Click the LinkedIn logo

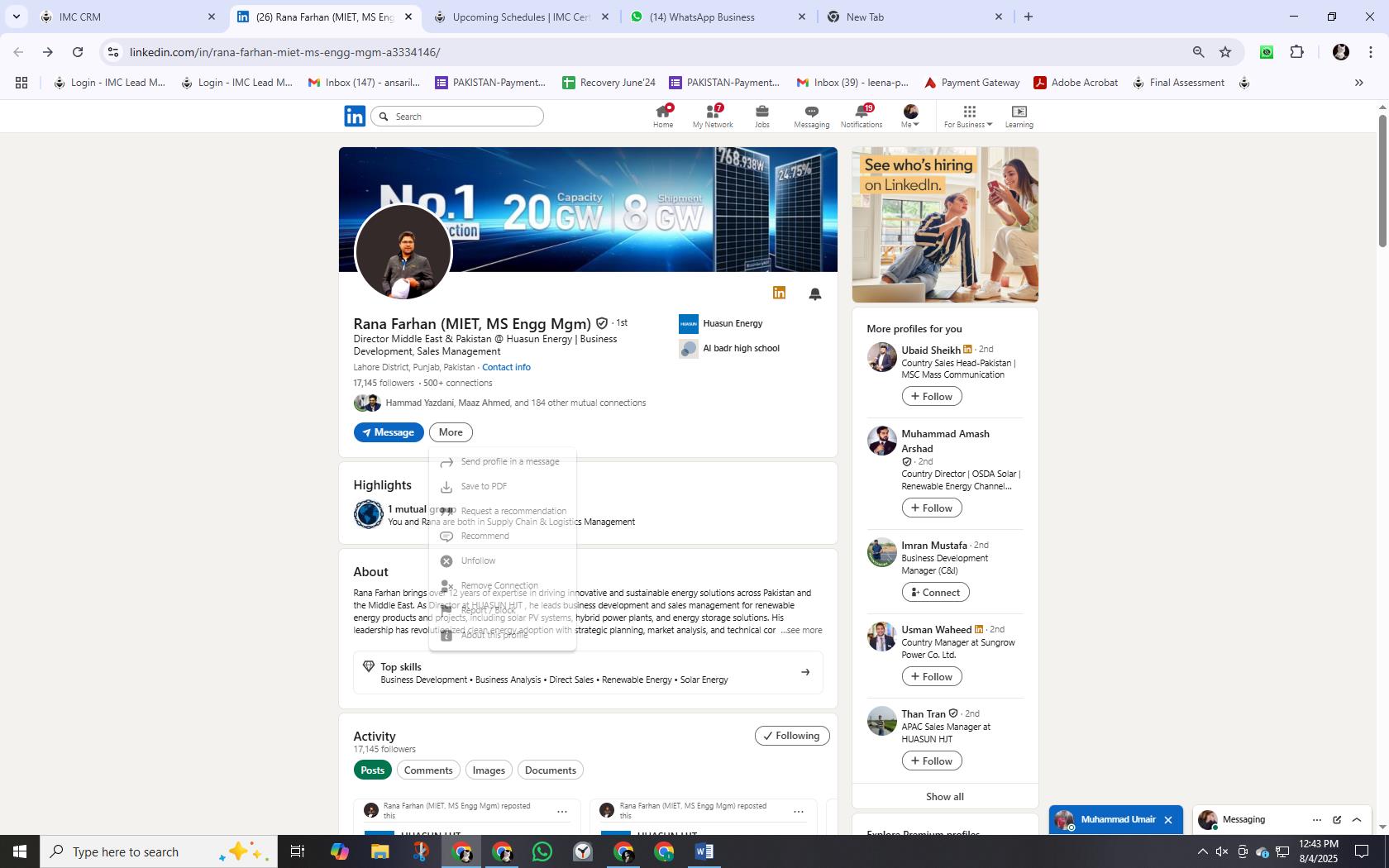coord(355,116)
